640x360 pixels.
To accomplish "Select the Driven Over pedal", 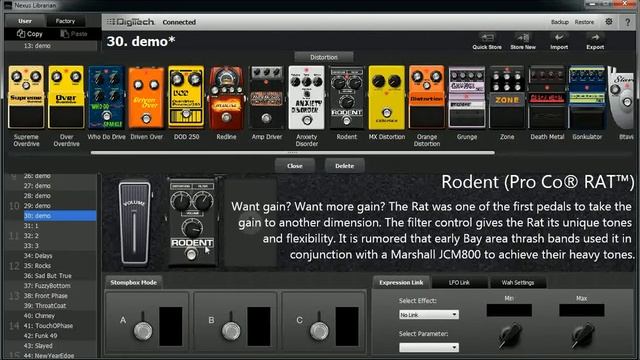I will point(146,97).
